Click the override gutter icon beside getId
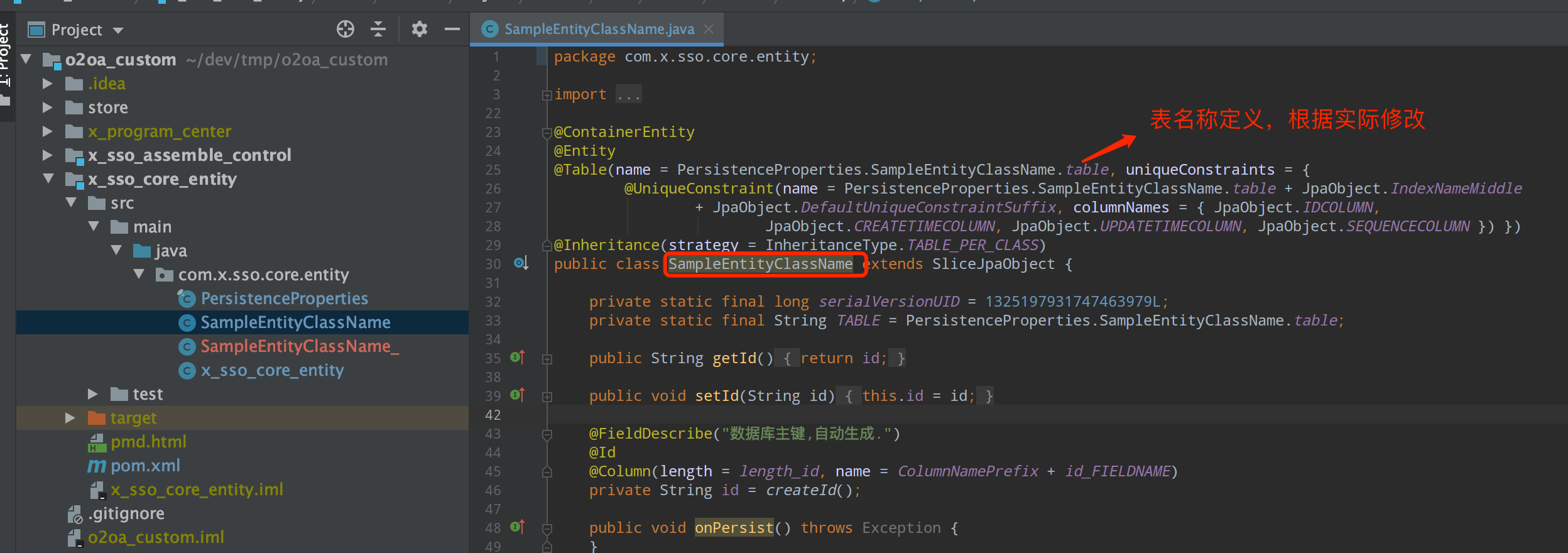1568x553 pixels. click(x=518, y=357)
